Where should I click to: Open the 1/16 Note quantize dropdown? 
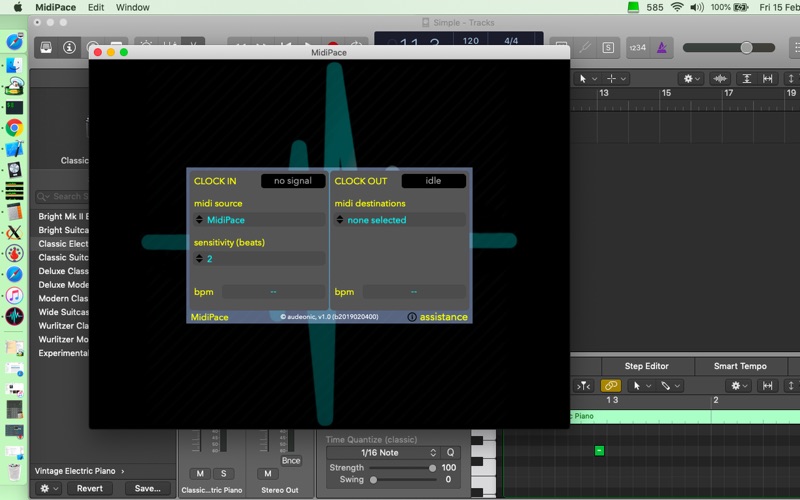(383, 453)
